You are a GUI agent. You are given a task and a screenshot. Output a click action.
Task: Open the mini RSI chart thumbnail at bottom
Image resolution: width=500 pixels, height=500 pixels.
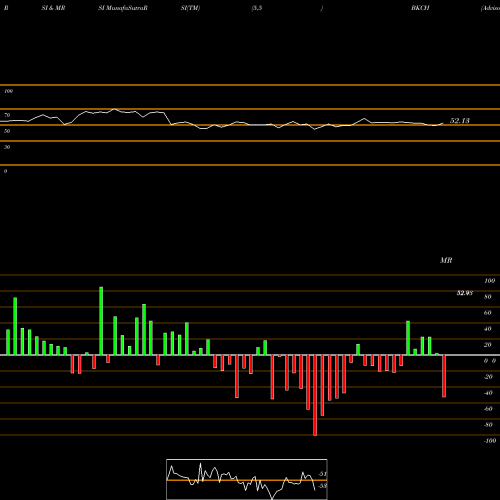click(x=247, y=479)
